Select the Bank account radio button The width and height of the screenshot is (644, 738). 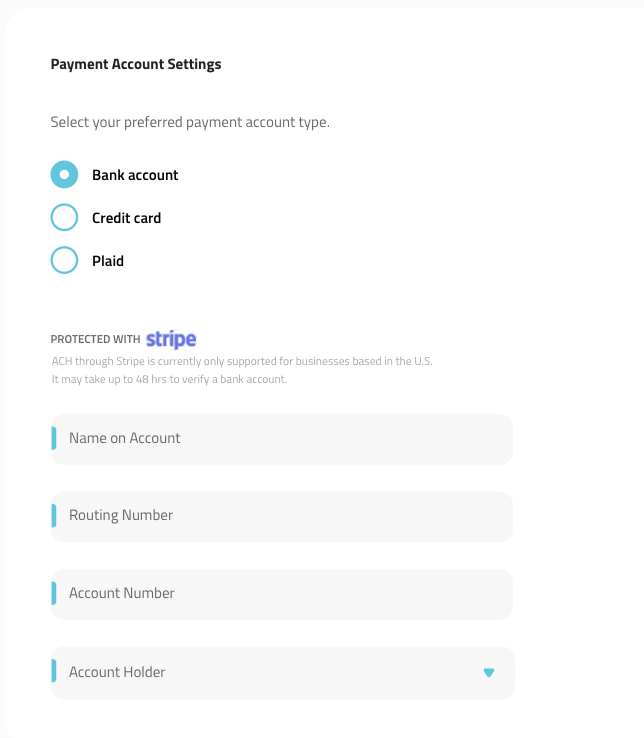(x=64, y=175)
